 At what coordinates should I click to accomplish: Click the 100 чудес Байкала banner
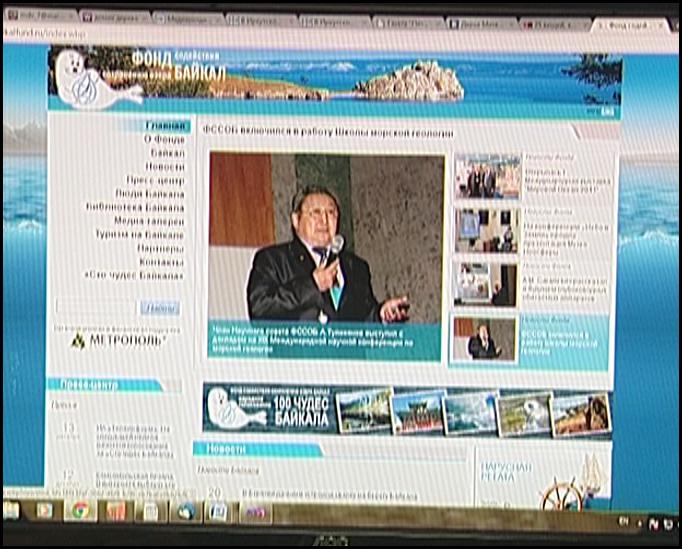tap(408, 411)
